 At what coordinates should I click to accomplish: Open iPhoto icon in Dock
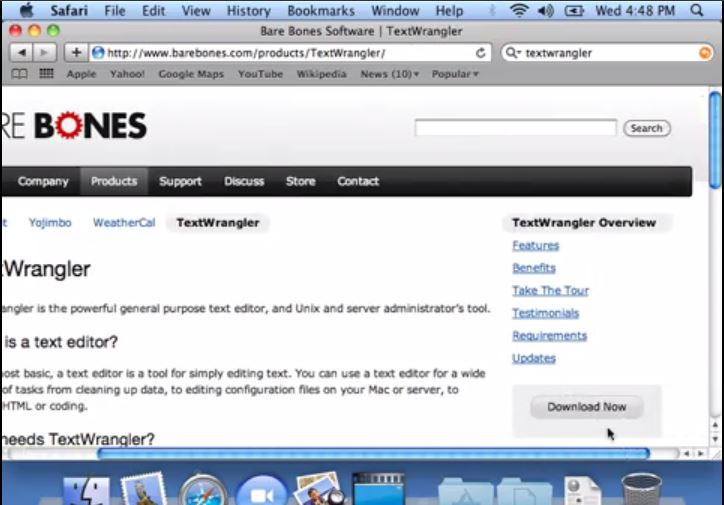pos(319,489)
